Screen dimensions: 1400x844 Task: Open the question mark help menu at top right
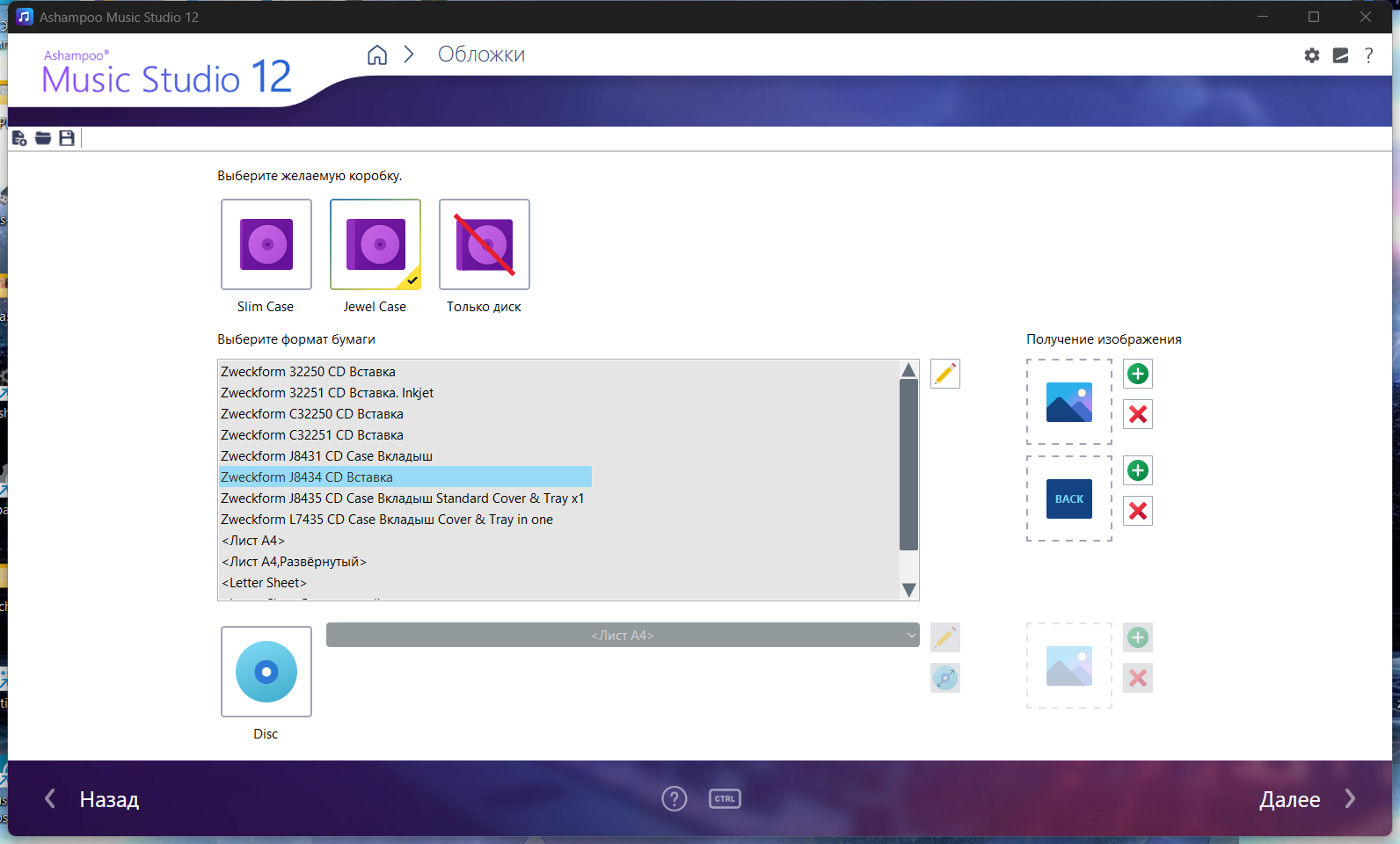coord(1368,55)
